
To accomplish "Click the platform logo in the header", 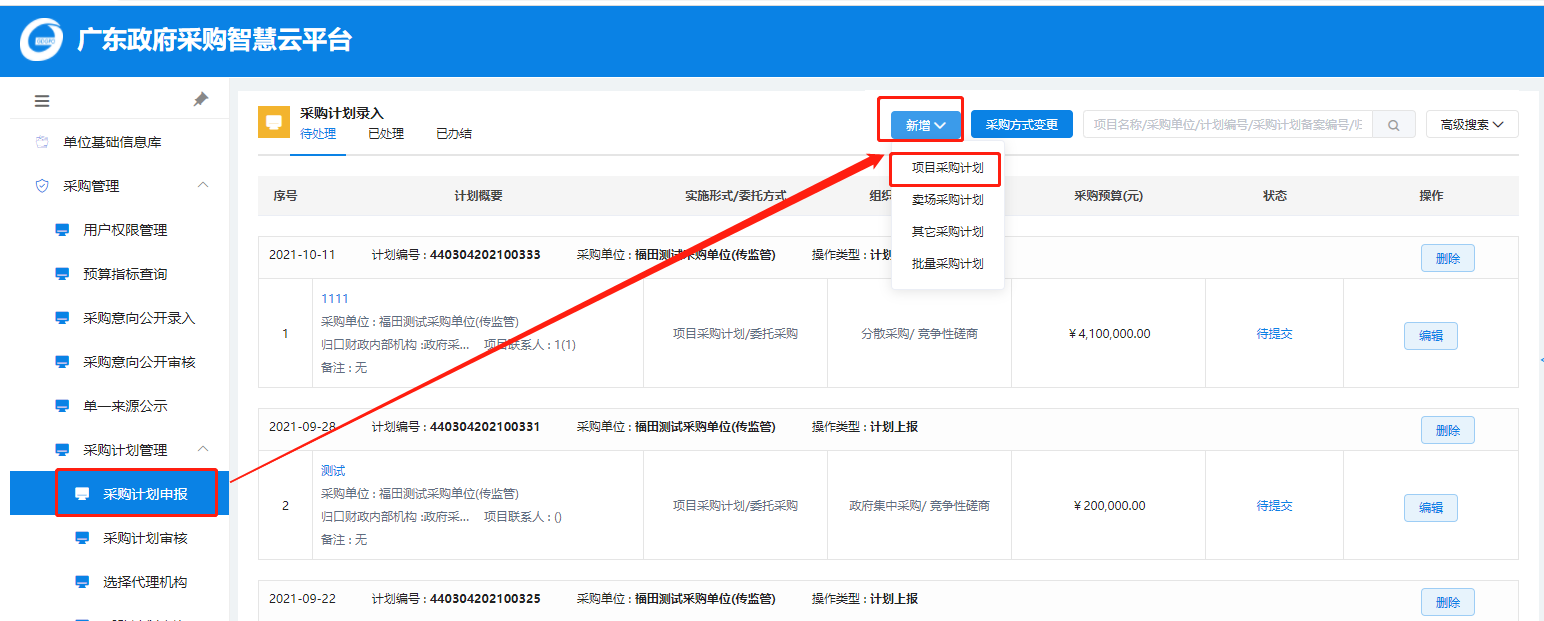I will 42,40.
